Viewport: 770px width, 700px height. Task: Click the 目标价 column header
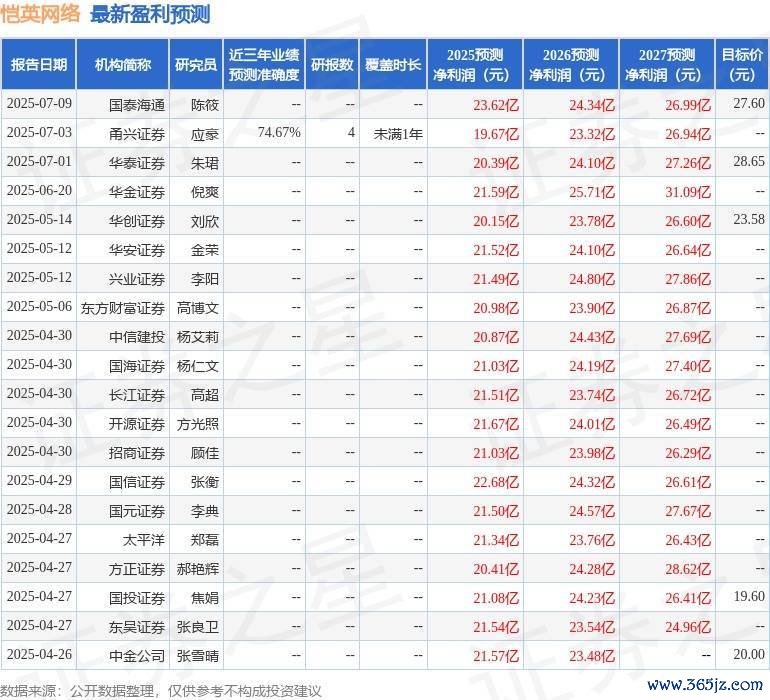coord(742,64)
